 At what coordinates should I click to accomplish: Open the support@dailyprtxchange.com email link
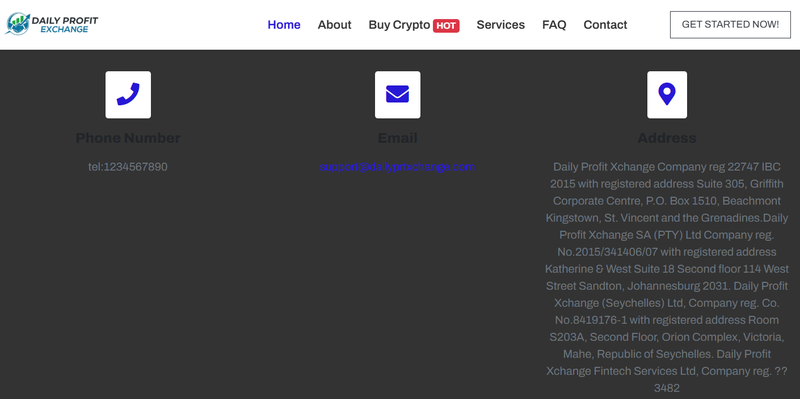397,167
